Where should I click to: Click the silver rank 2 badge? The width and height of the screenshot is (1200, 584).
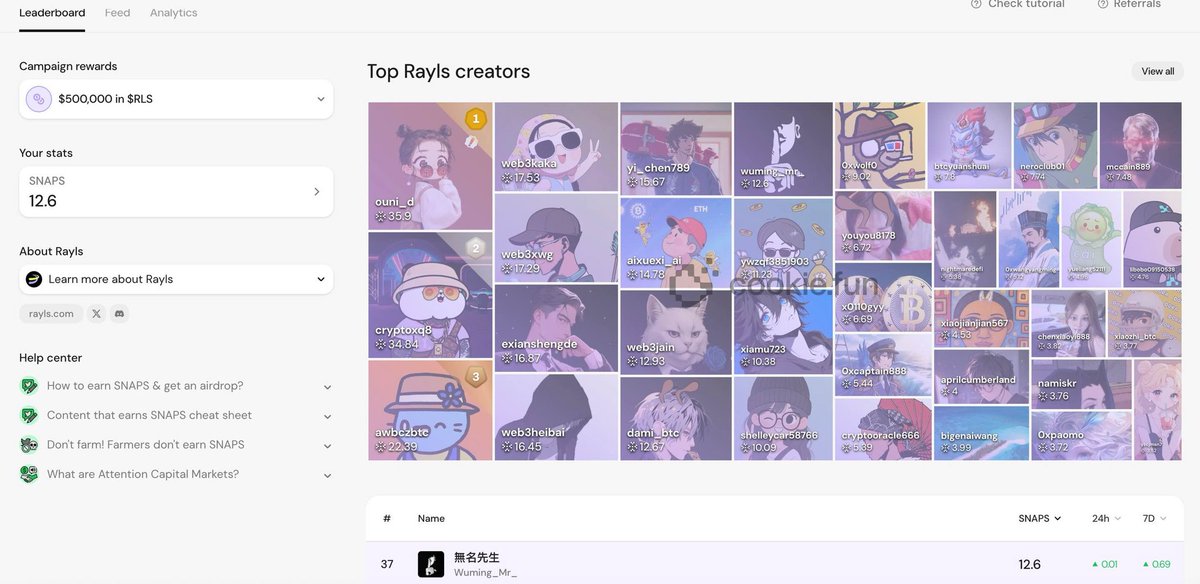pos(476,248)
